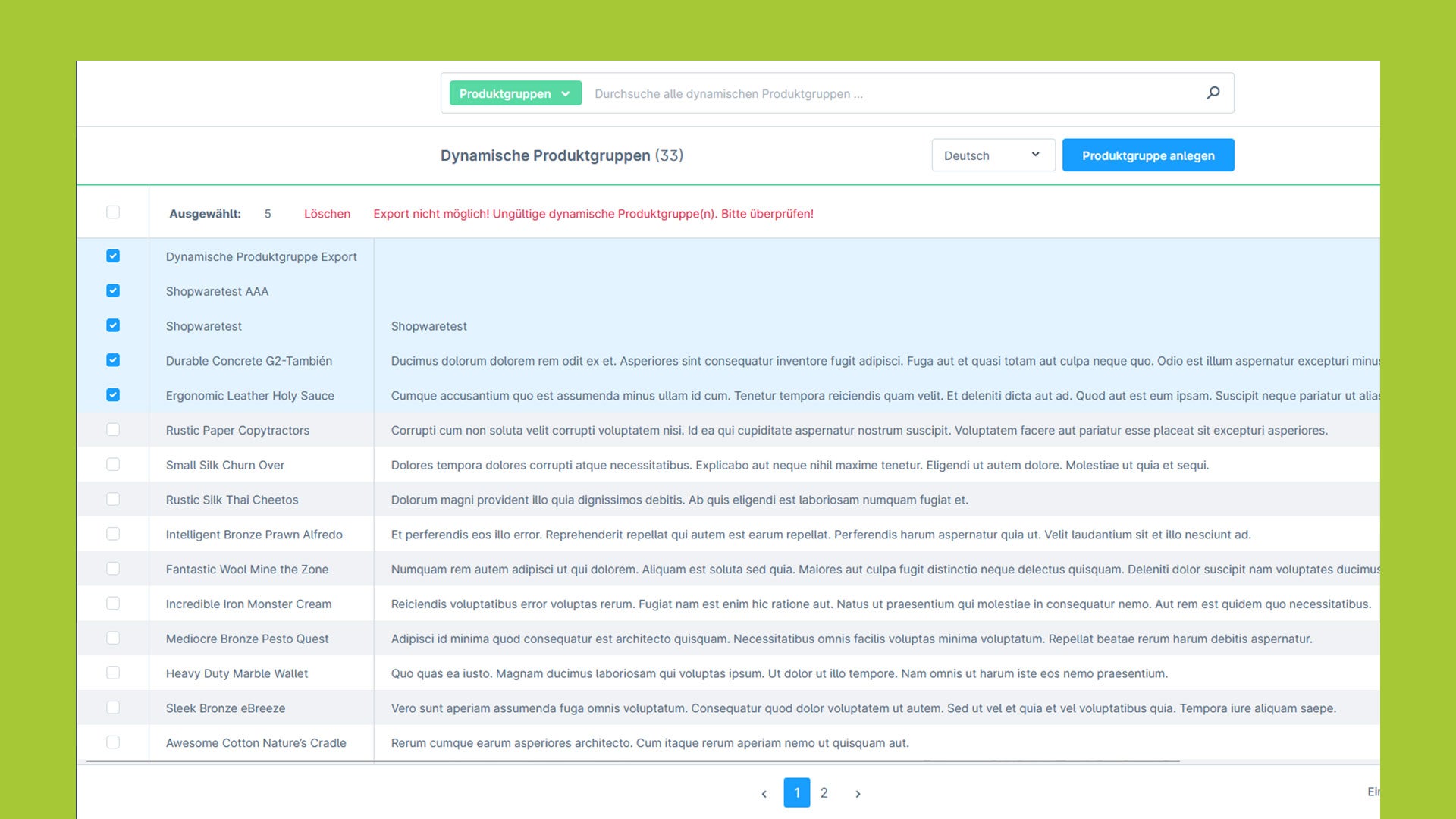1456x819 pixels.
Task: Open Incredible Iron Monster Cream entry
Action: click(248, 604)
